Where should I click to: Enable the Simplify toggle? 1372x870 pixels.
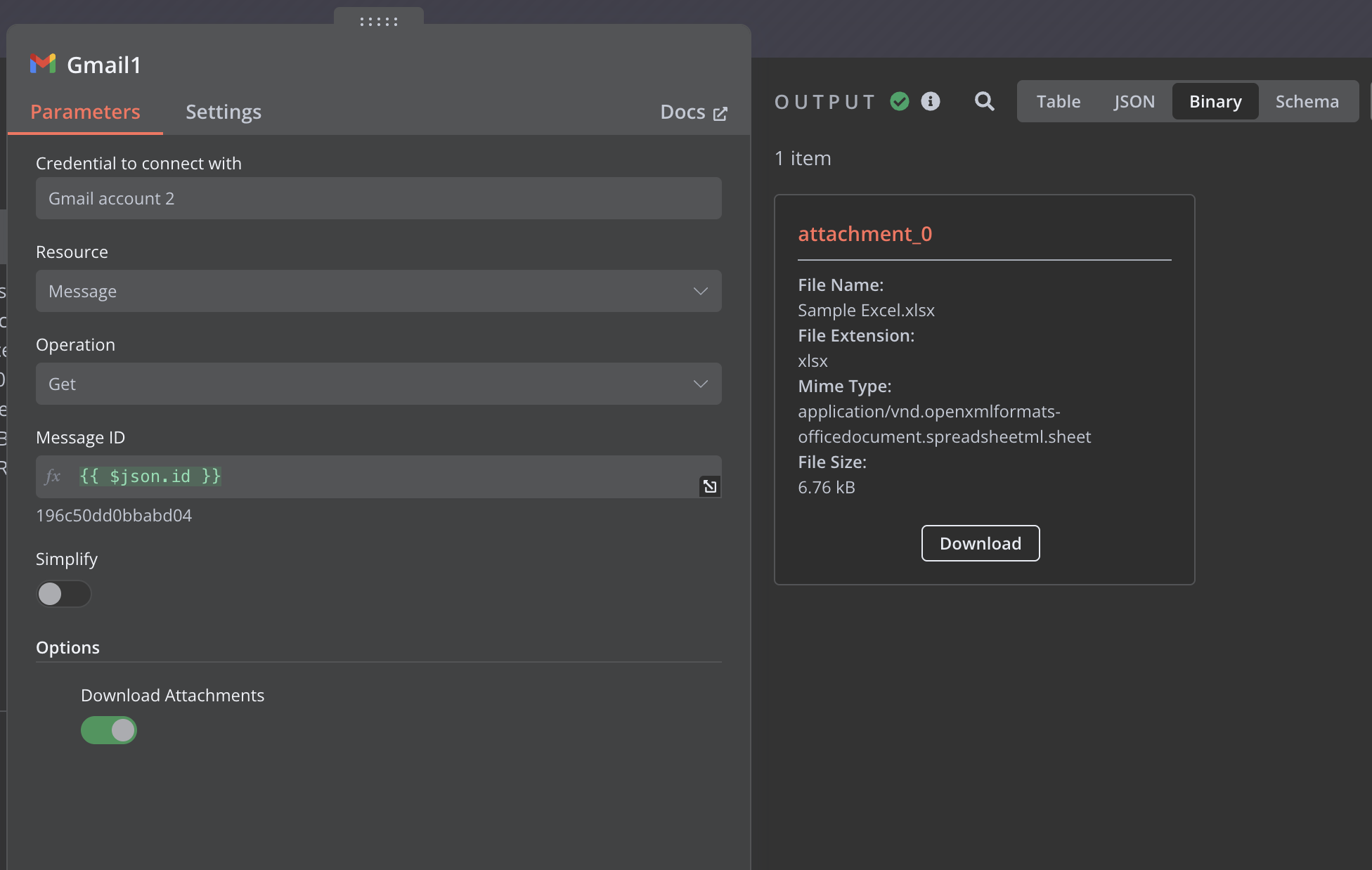[63, 594]
